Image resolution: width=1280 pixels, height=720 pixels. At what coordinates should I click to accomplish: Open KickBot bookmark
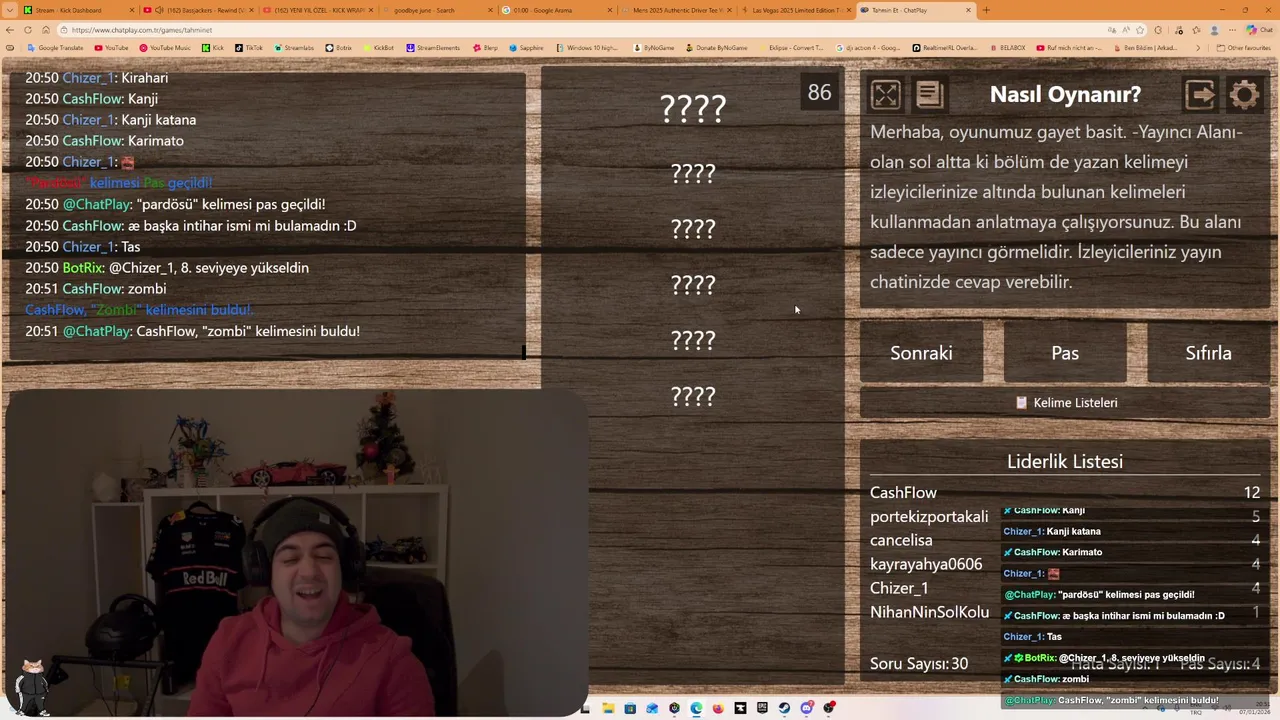click(379, 48)
